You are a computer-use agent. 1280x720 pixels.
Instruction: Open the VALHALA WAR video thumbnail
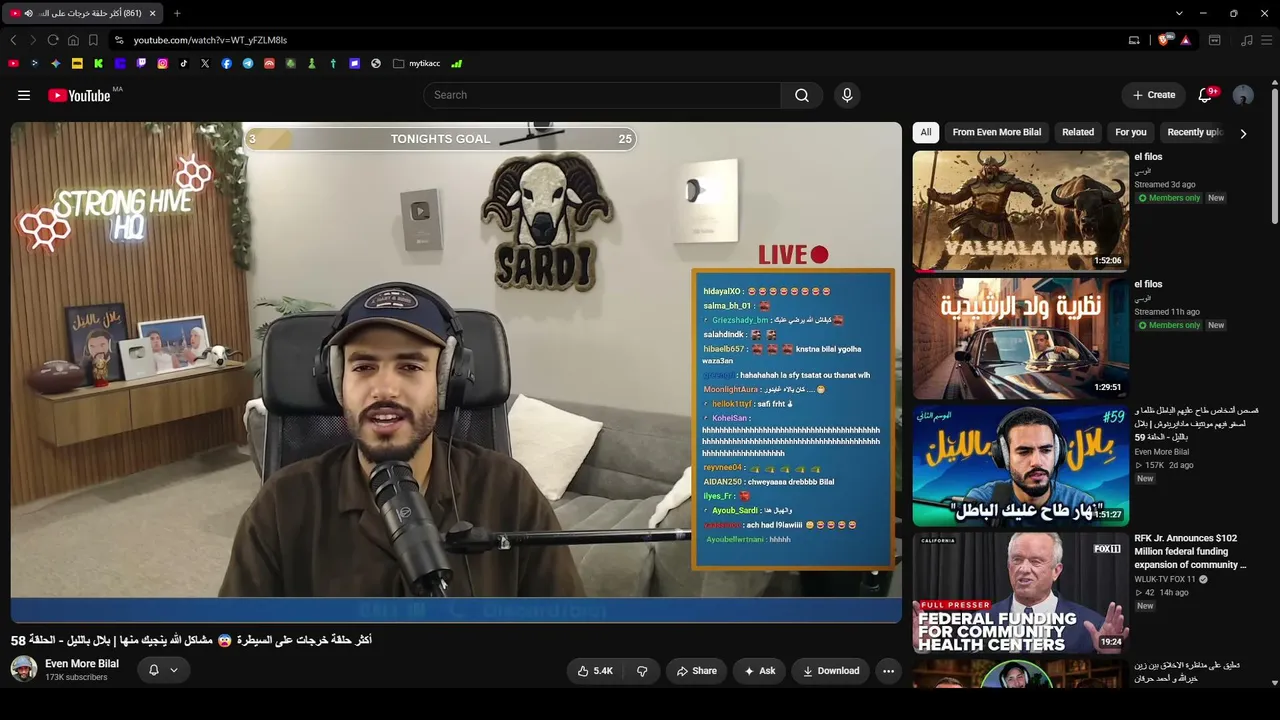[1020, 211]
